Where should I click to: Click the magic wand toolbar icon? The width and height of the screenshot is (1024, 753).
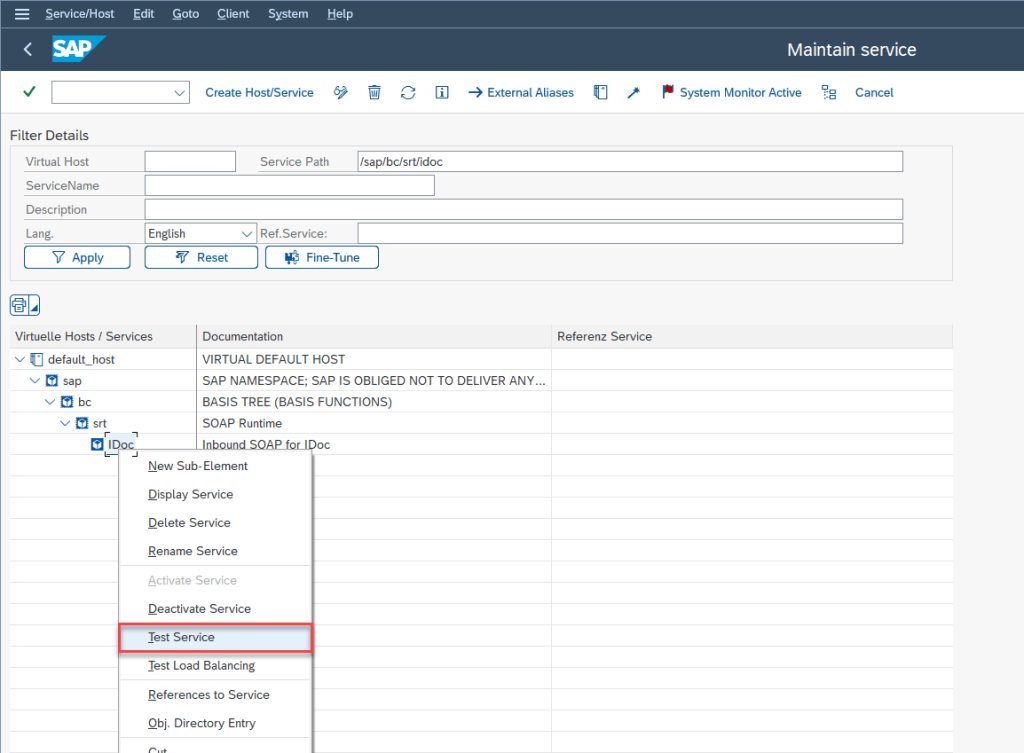coord(633,92)
